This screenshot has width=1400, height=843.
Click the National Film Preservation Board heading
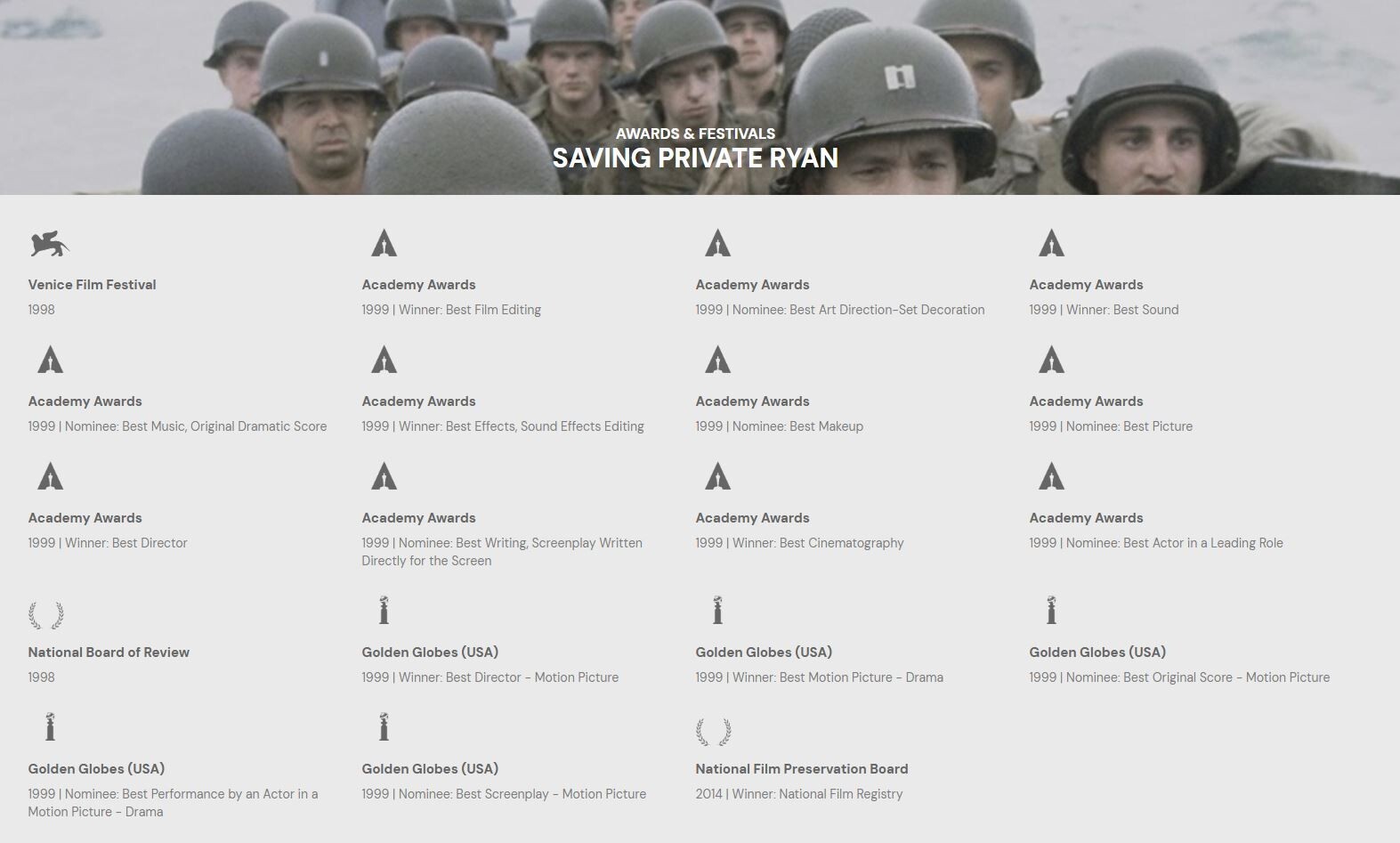[802, 769]
